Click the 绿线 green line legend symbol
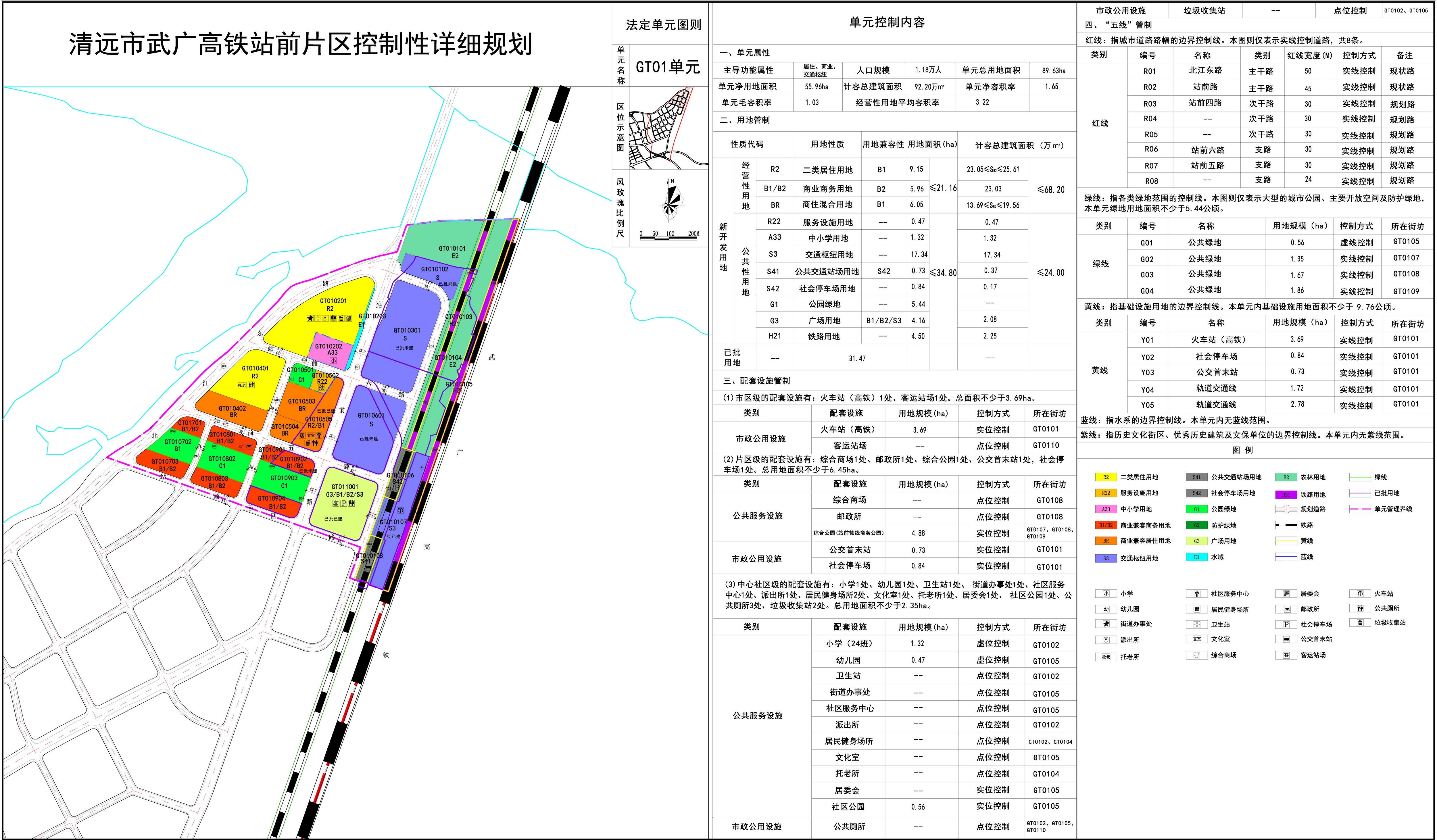The image size is (1437, 840). (x=1360, y=477)
